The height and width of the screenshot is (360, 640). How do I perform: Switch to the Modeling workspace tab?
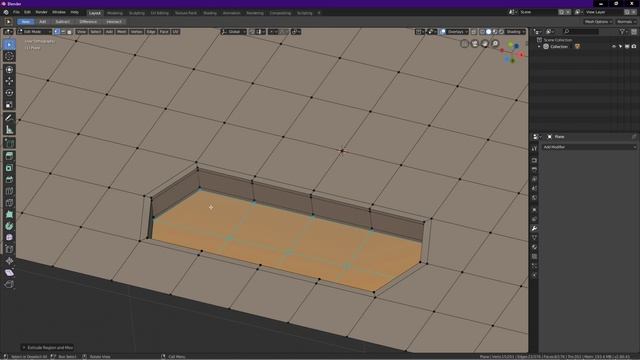(x=115, y=13)
